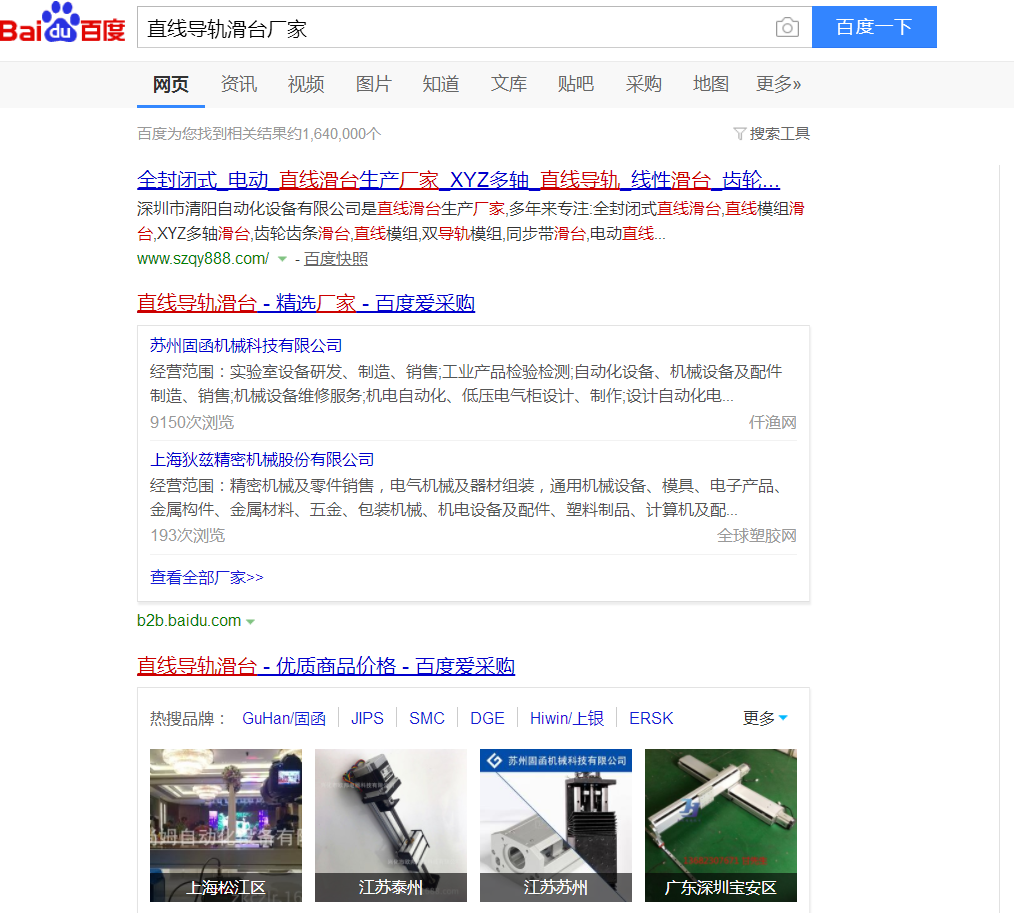Click the 193次浏览 view count
The width and height of the screenshot is (1014, 913).
[188, 535]
